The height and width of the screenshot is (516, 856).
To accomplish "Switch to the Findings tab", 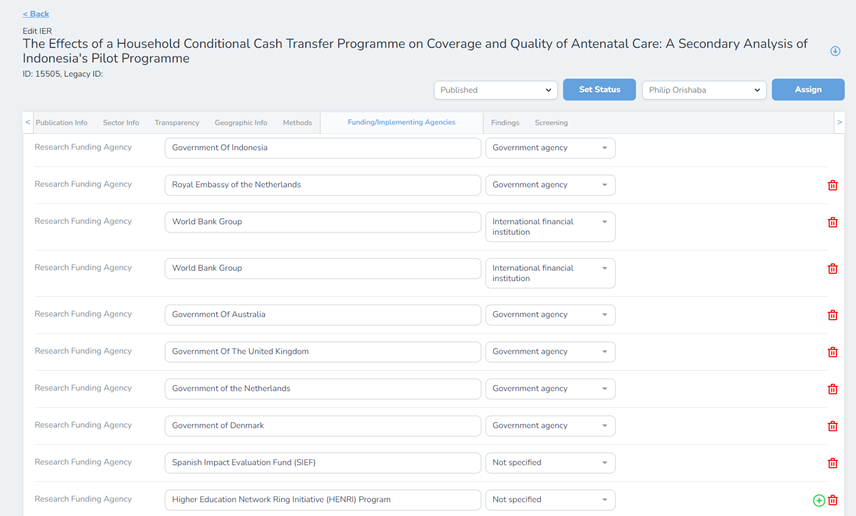I will pyautogui.click(x=505, y=123).
